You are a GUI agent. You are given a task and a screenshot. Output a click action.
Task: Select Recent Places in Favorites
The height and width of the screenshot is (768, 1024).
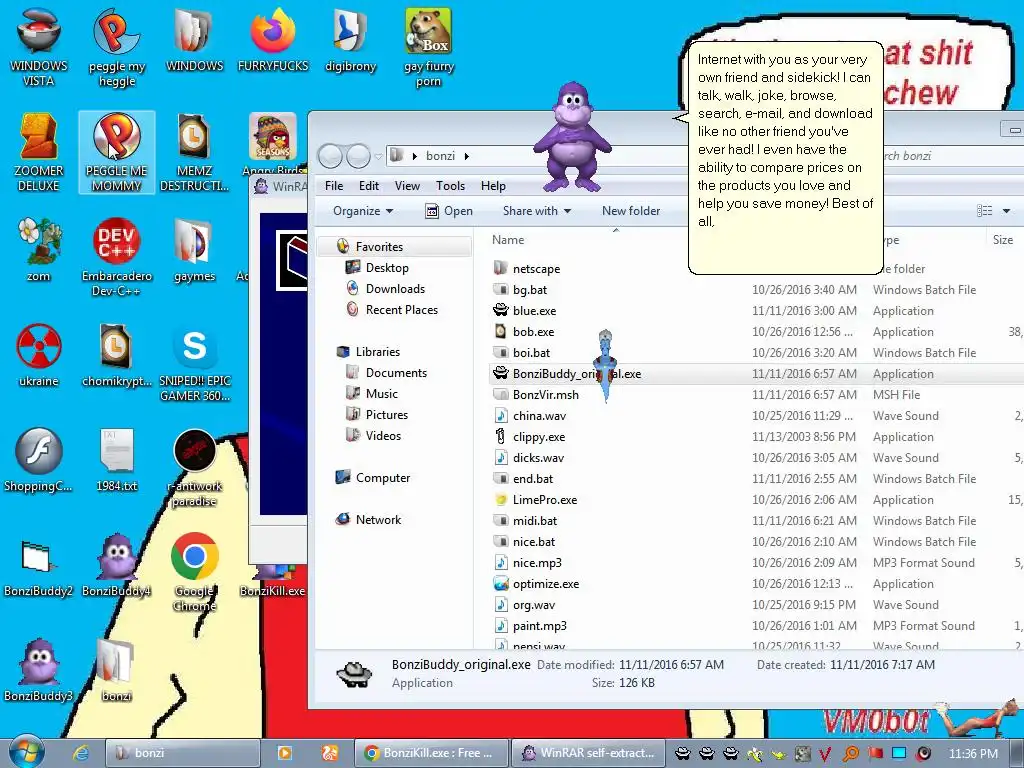401,310
